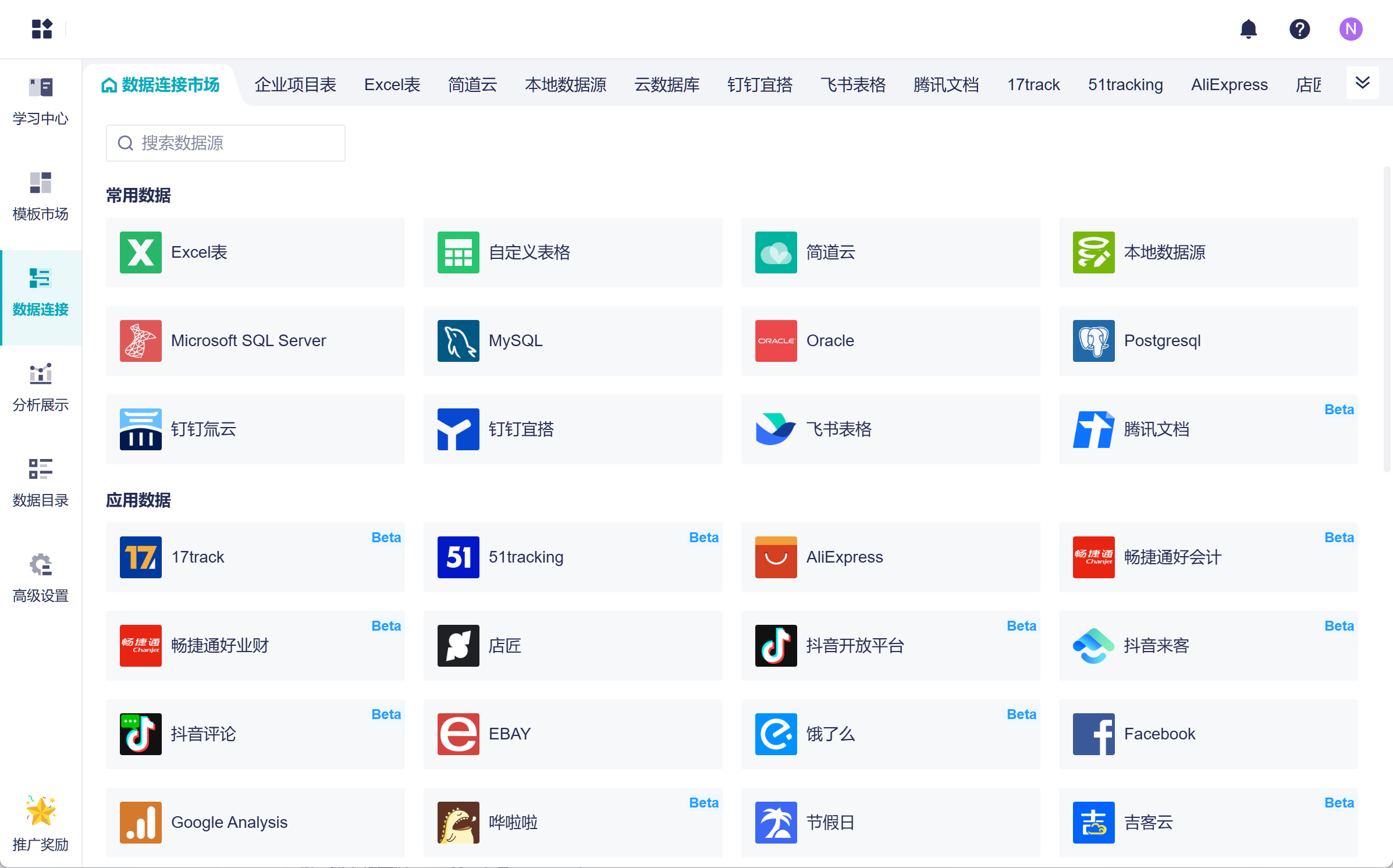Open 推广奖励 star icon
This screenshot has height=868, width=1393.
tap(41, 810)
